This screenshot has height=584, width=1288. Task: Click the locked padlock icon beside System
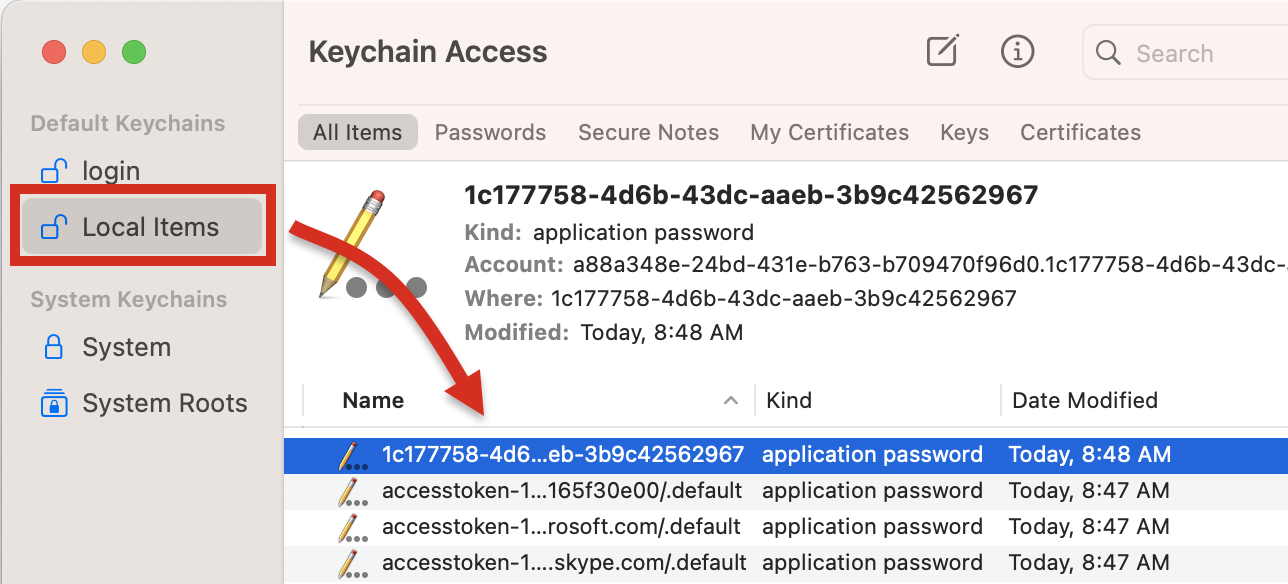point(53,347)
